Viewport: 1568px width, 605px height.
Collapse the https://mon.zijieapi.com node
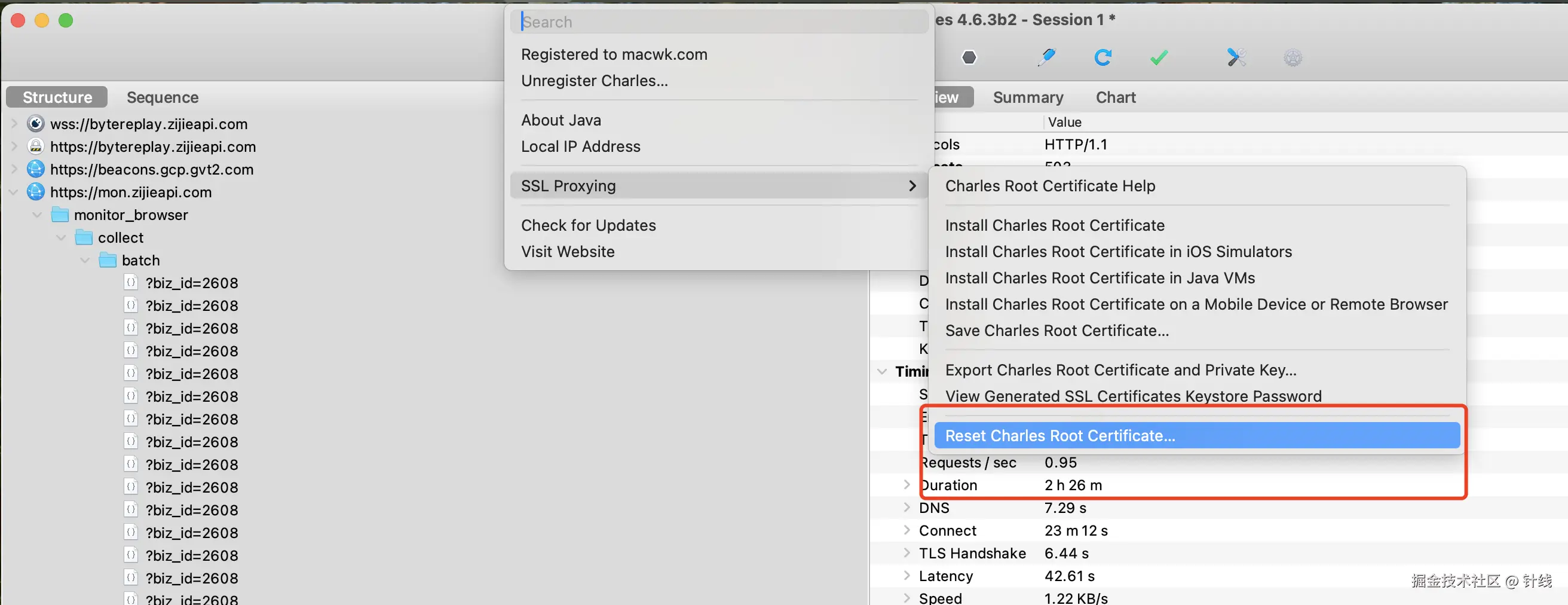coord(14,192)
